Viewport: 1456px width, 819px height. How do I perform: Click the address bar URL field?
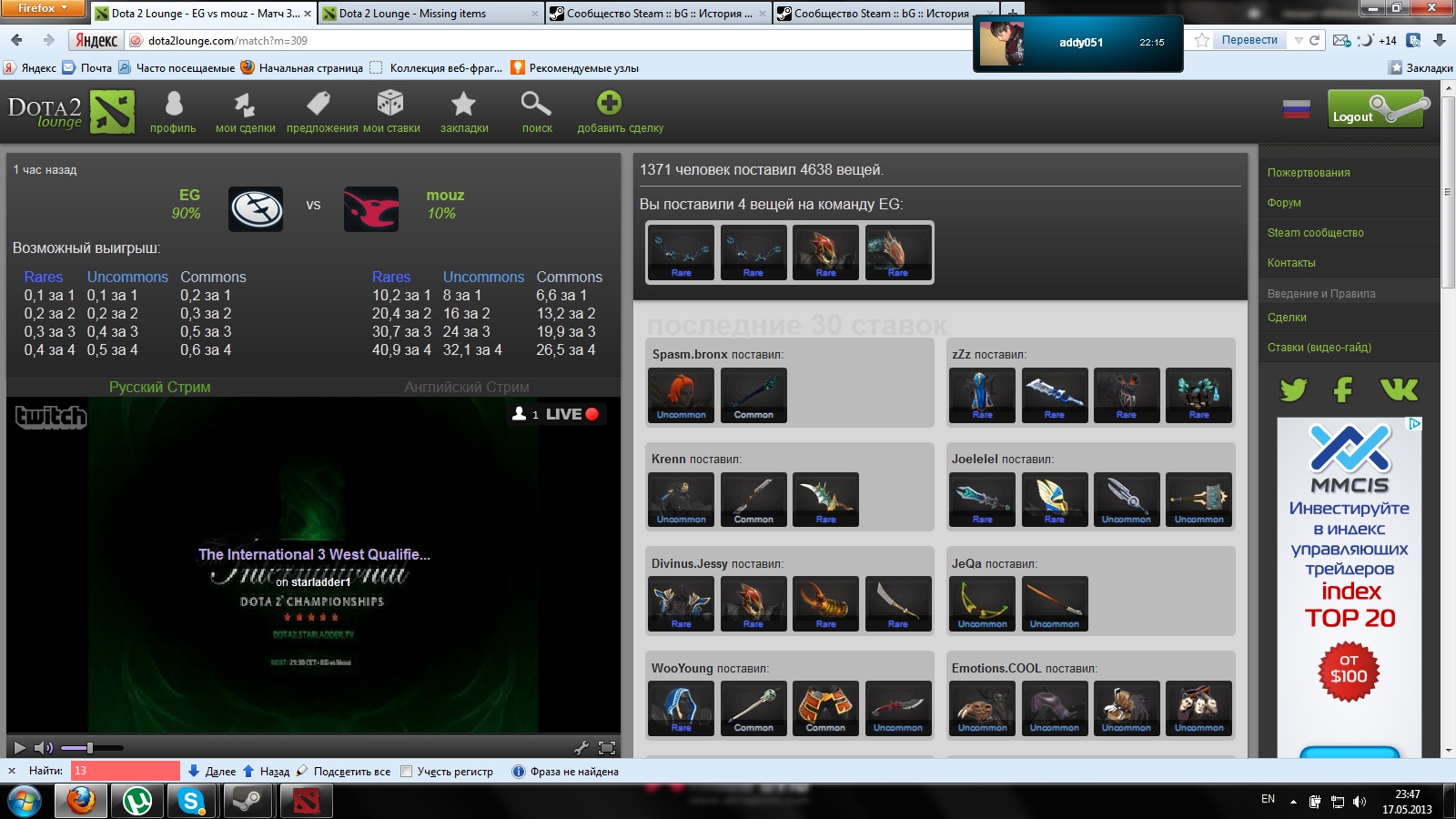point(555,40)
